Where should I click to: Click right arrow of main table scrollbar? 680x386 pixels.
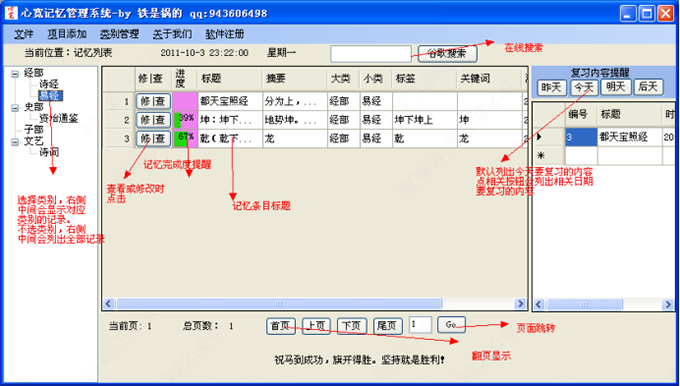[x=520, y=304]
